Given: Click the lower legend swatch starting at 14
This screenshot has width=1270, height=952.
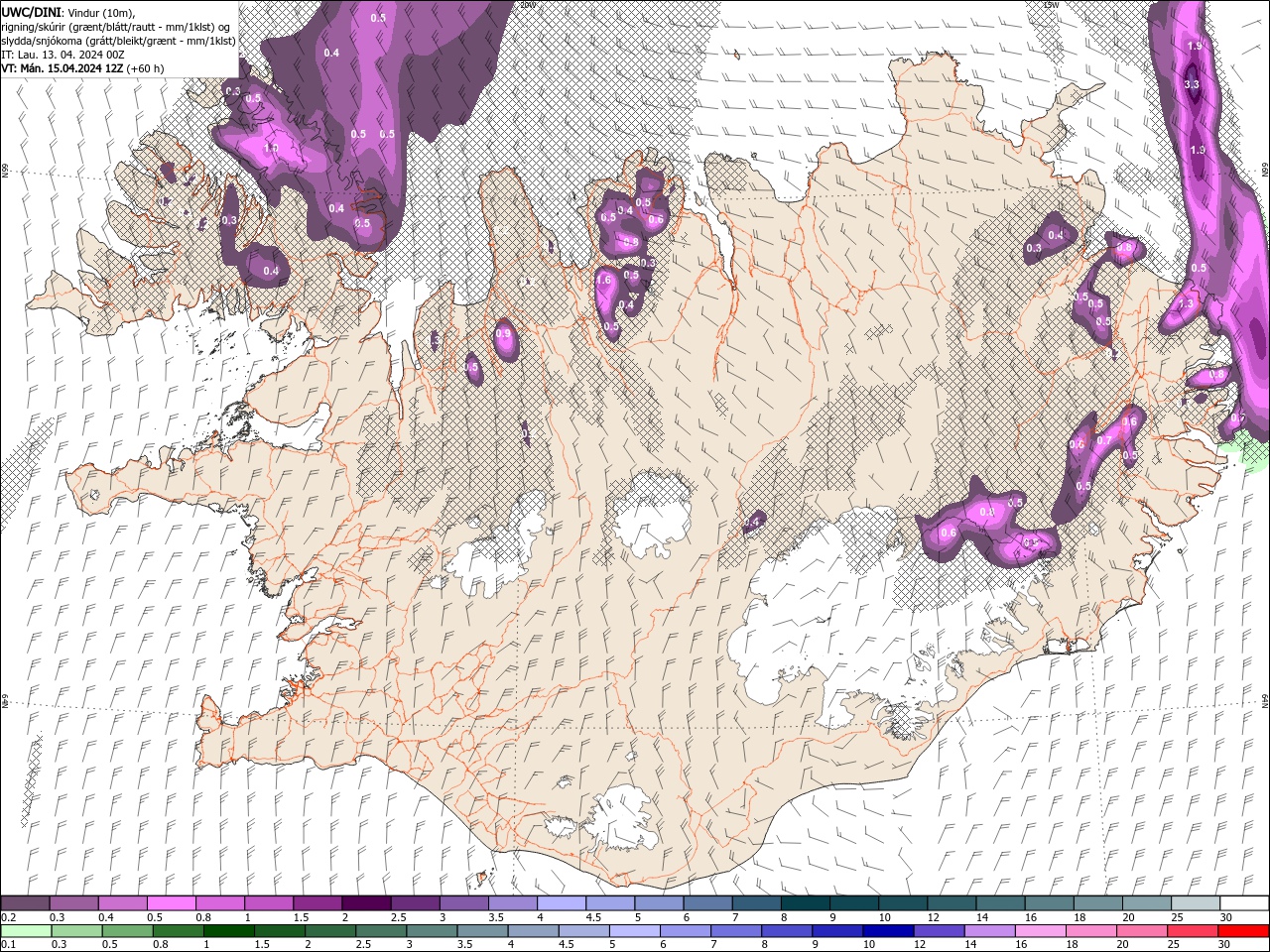Looking at the screenshot, I should [x=988, y=931].
